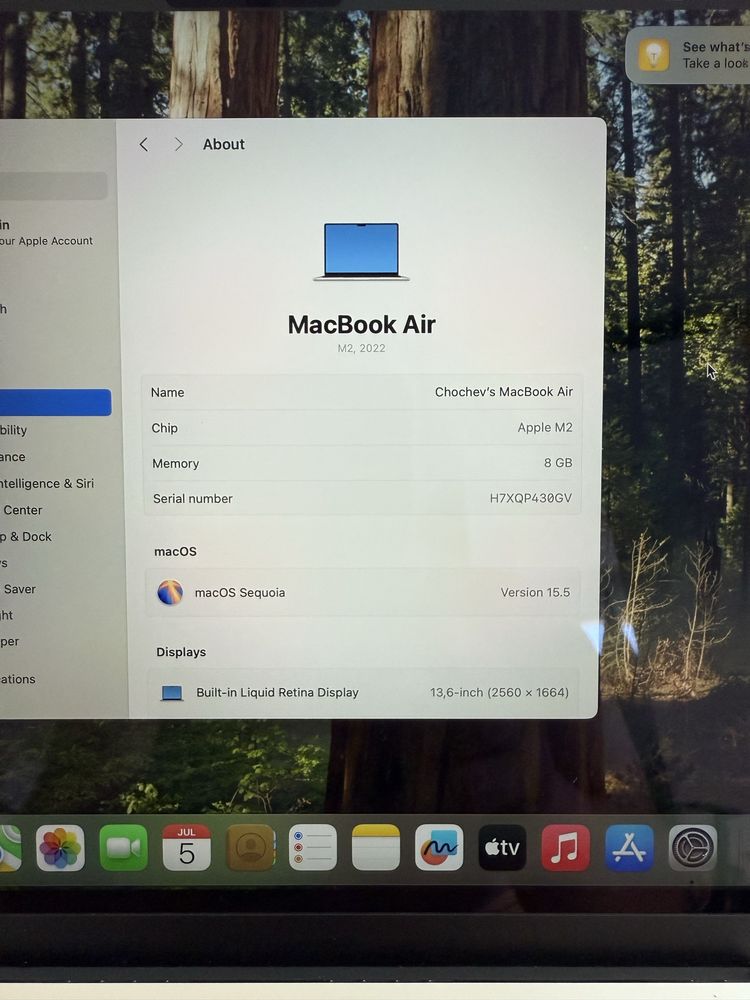The height and width of the screenshot is (1000, 750).
Task: Click 'Built-in Liquid Retina Display' label
Action: pos(277,693)
